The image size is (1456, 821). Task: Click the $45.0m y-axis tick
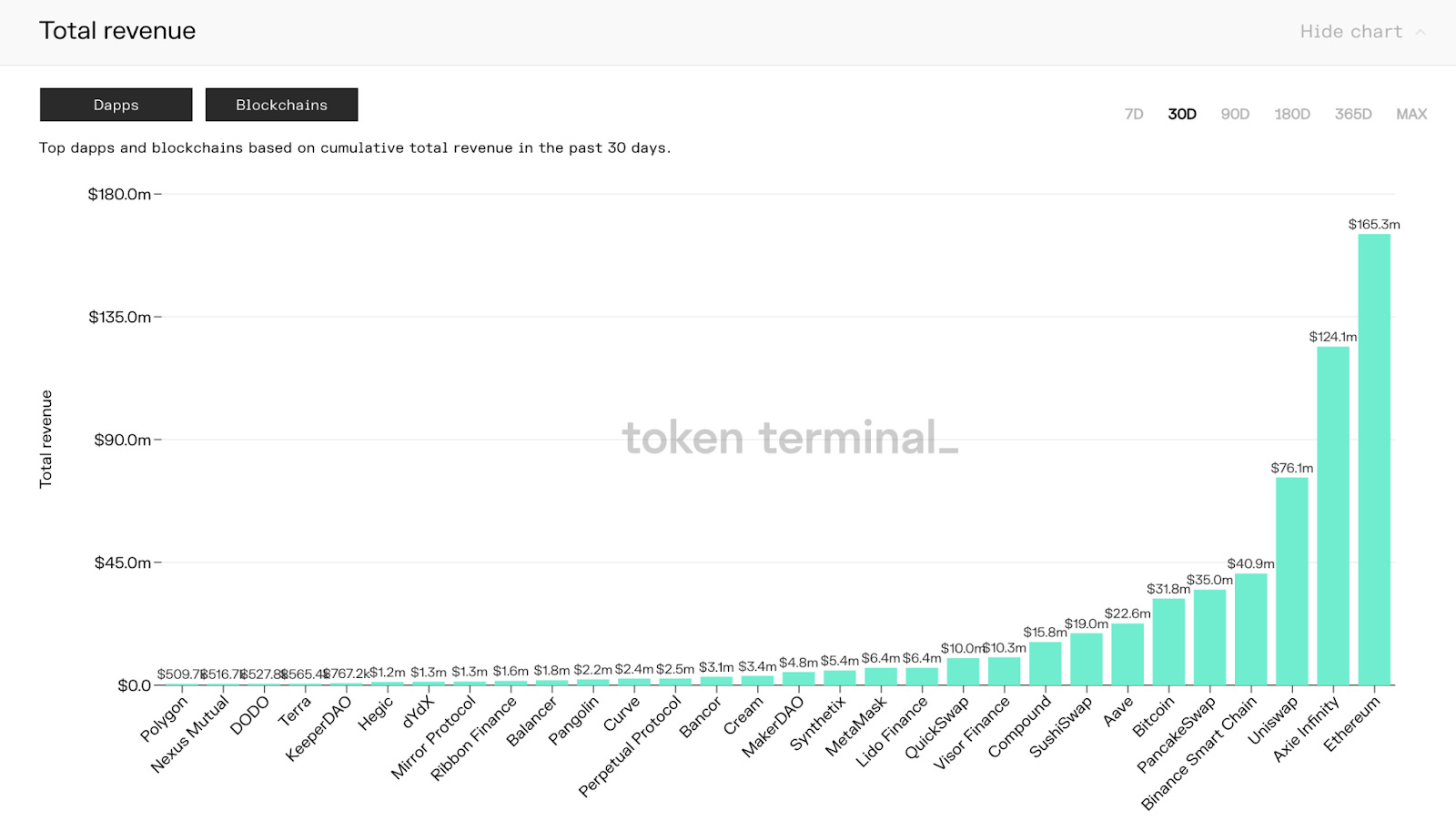click(122, 563)
